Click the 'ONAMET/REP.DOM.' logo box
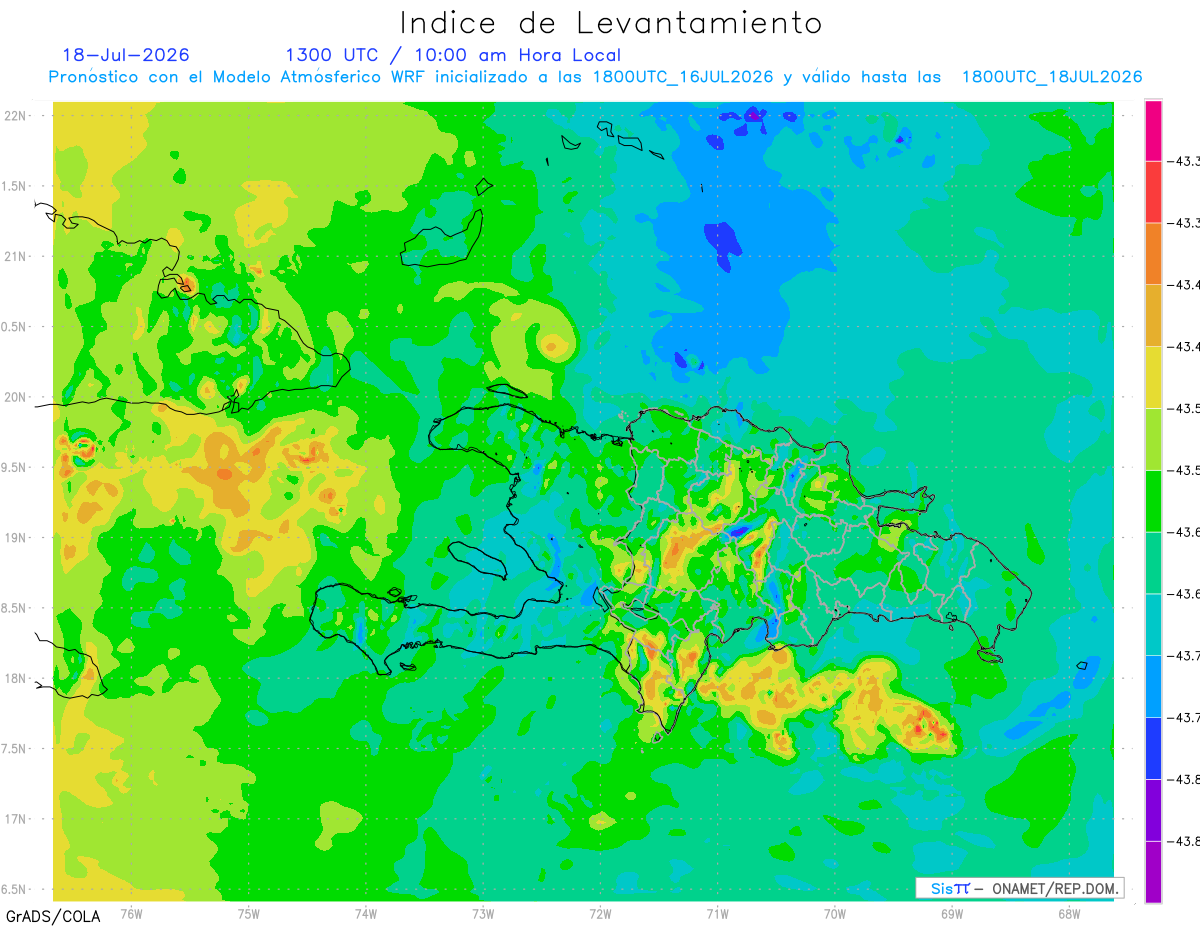 coord(1019,888)
